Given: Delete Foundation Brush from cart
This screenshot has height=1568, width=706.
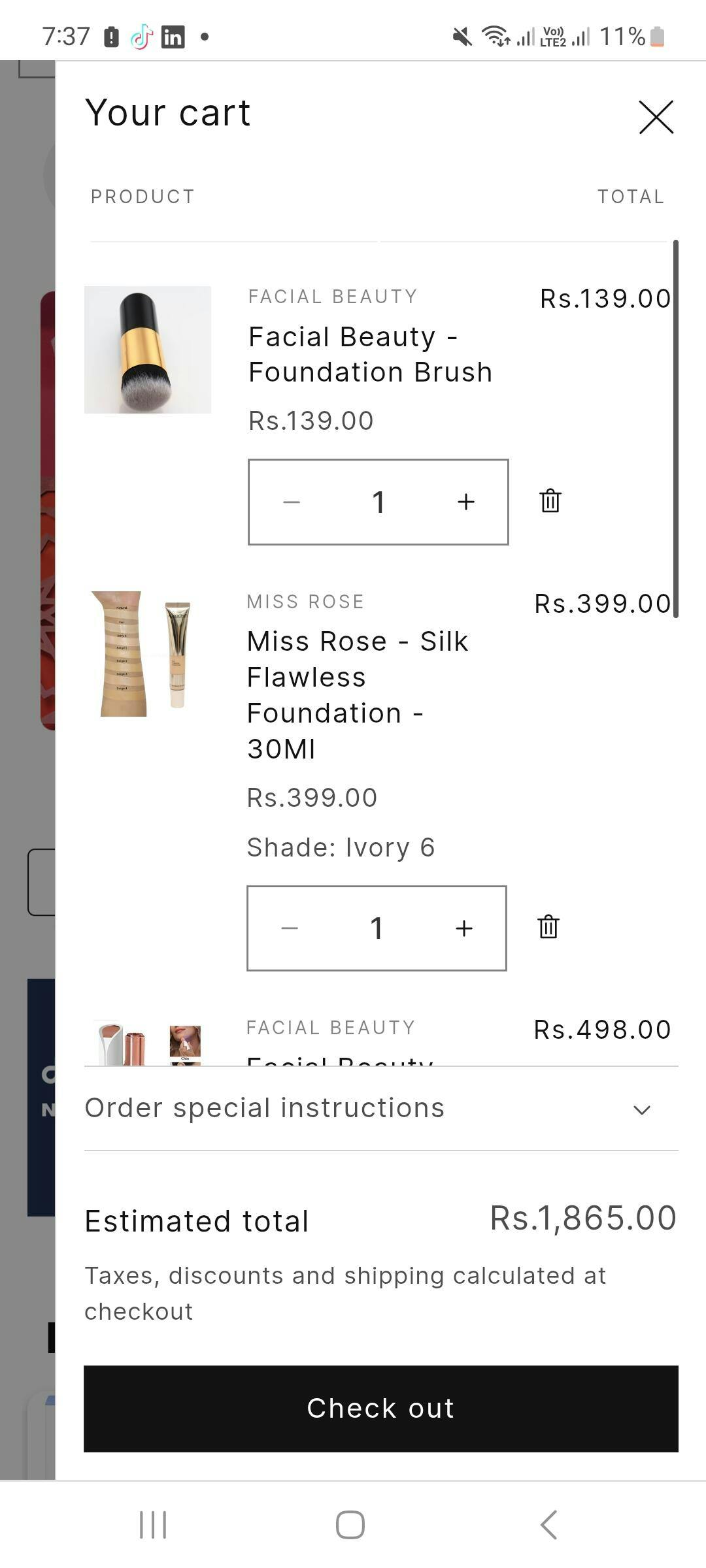Looking at the screenshot, I should (550, 501).
